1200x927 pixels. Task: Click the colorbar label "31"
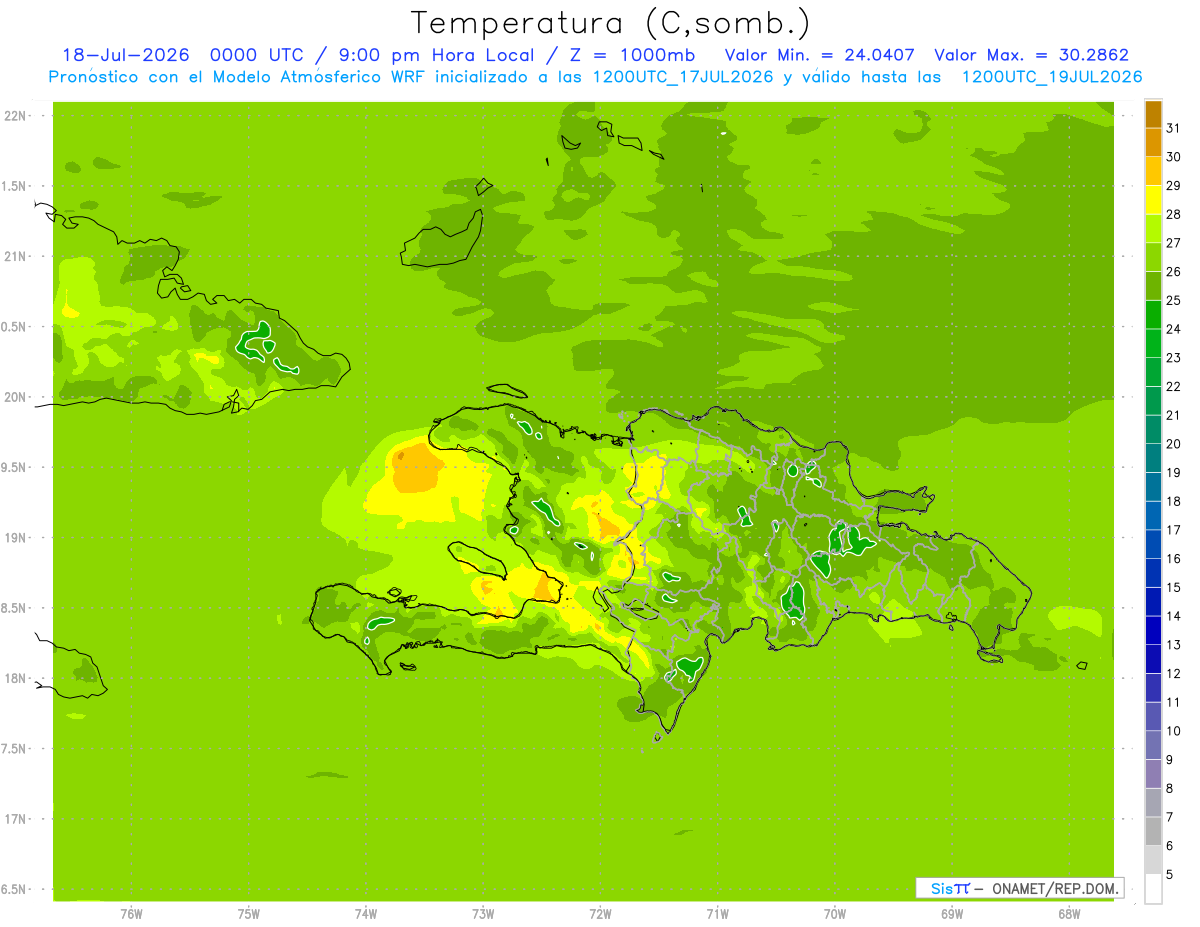click(1174, 128)
